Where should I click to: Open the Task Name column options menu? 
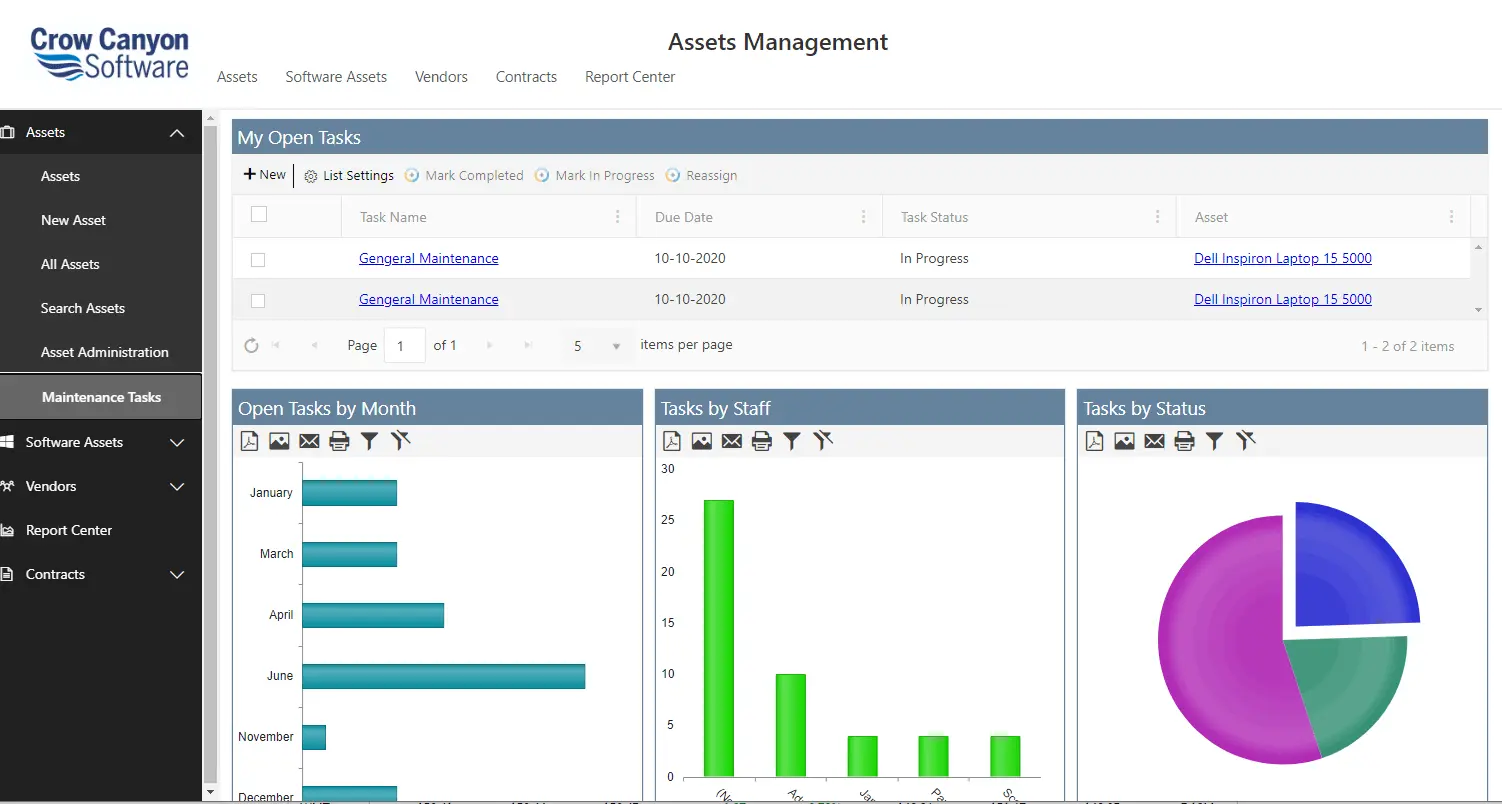617,216
